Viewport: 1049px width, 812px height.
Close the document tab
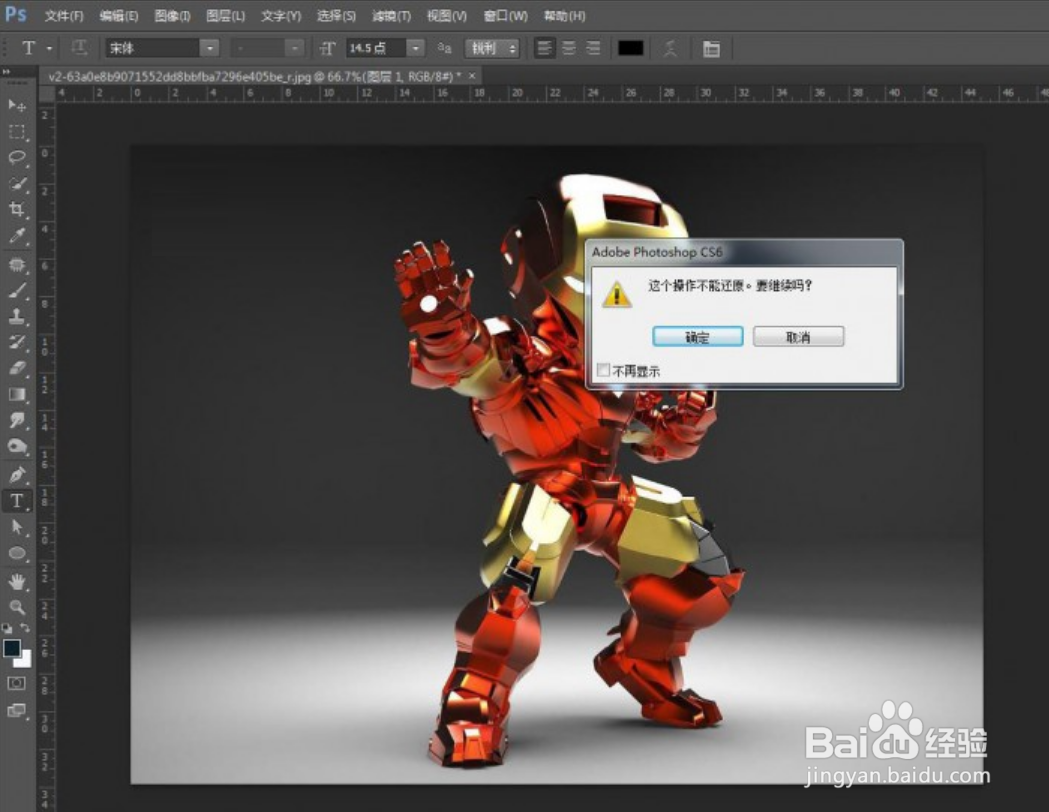point(472,76)
